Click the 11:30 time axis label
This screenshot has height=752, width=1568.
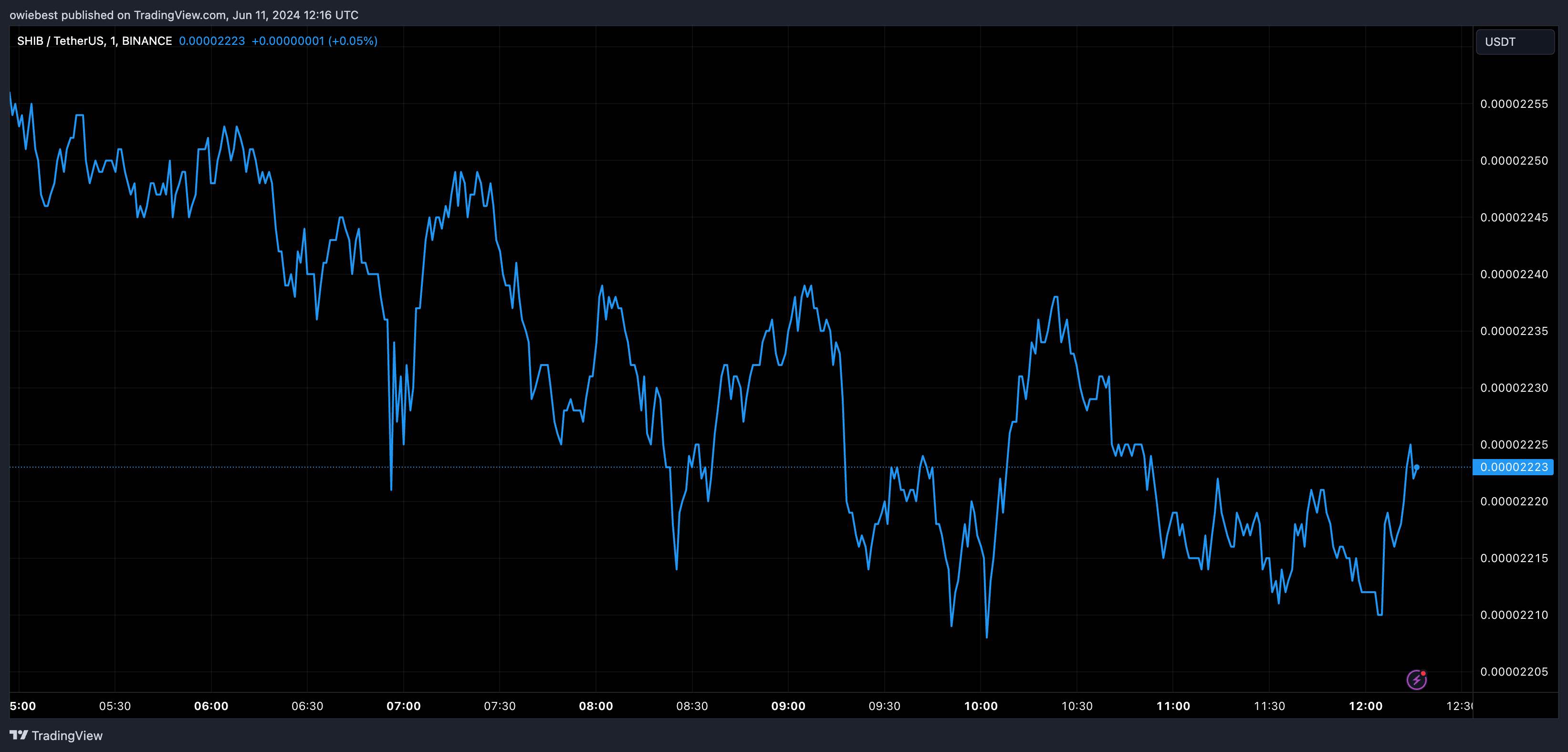tap(1269, 706)
